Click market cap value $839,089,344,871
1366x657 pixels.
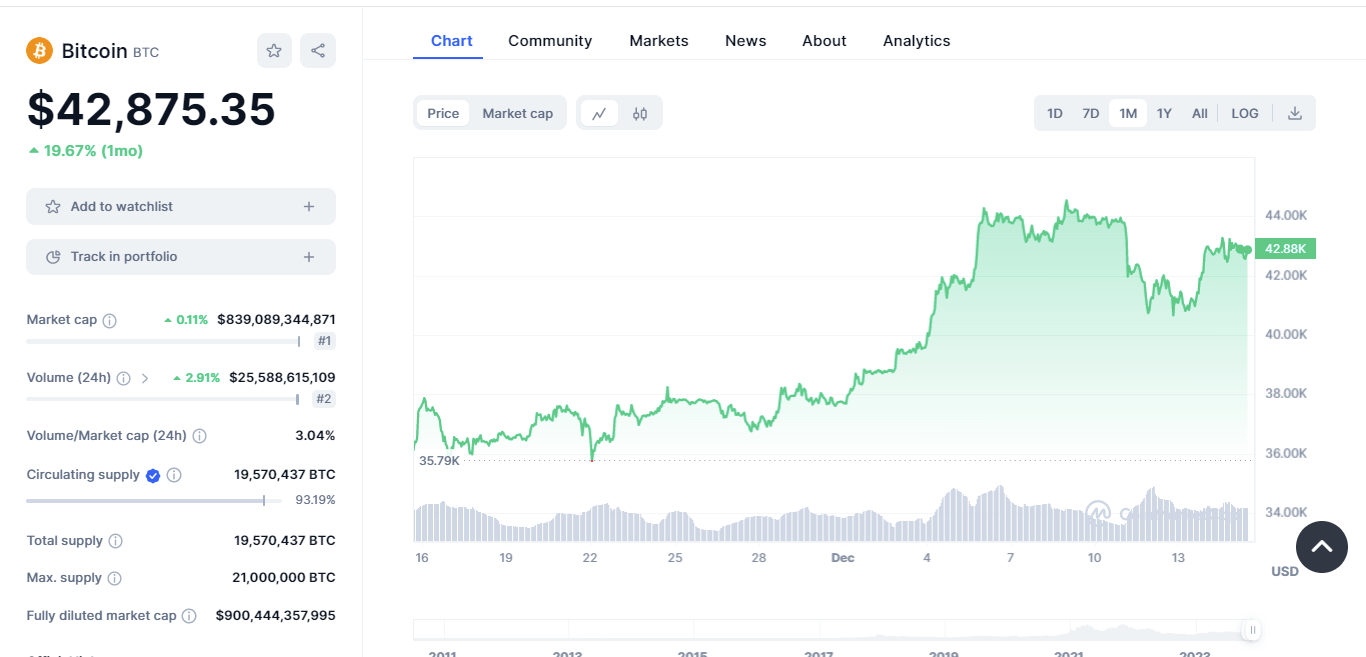(x=276, y=320)
